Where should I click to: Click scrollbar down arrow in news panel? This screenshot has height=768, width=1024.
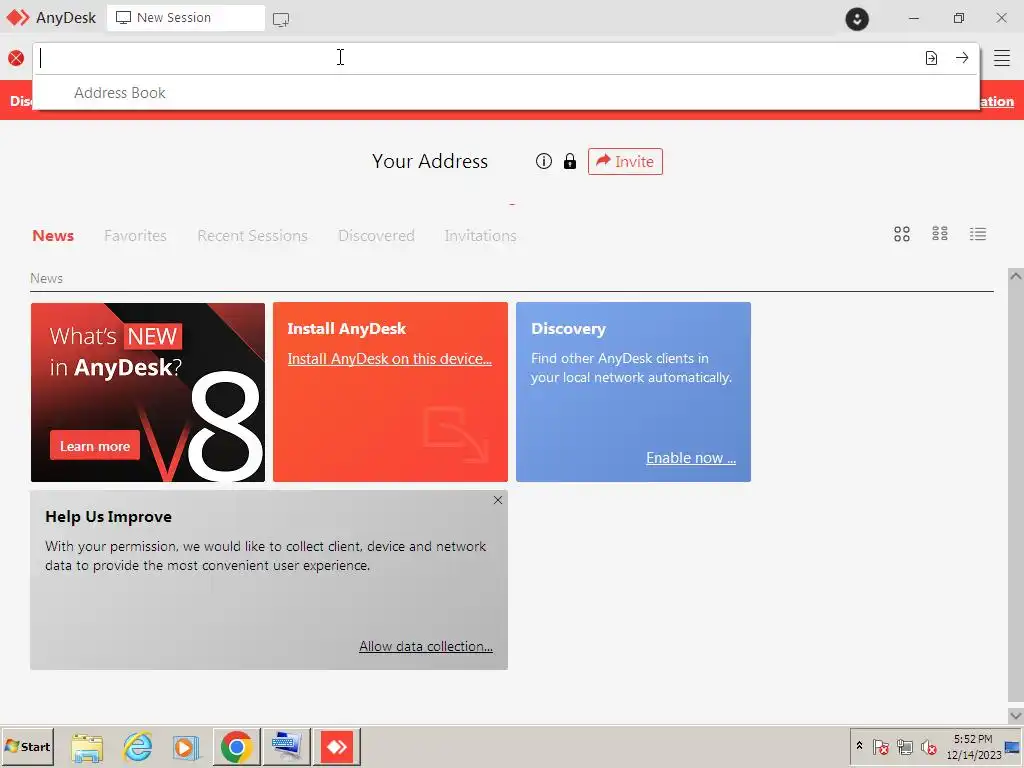pos(1016,715)
